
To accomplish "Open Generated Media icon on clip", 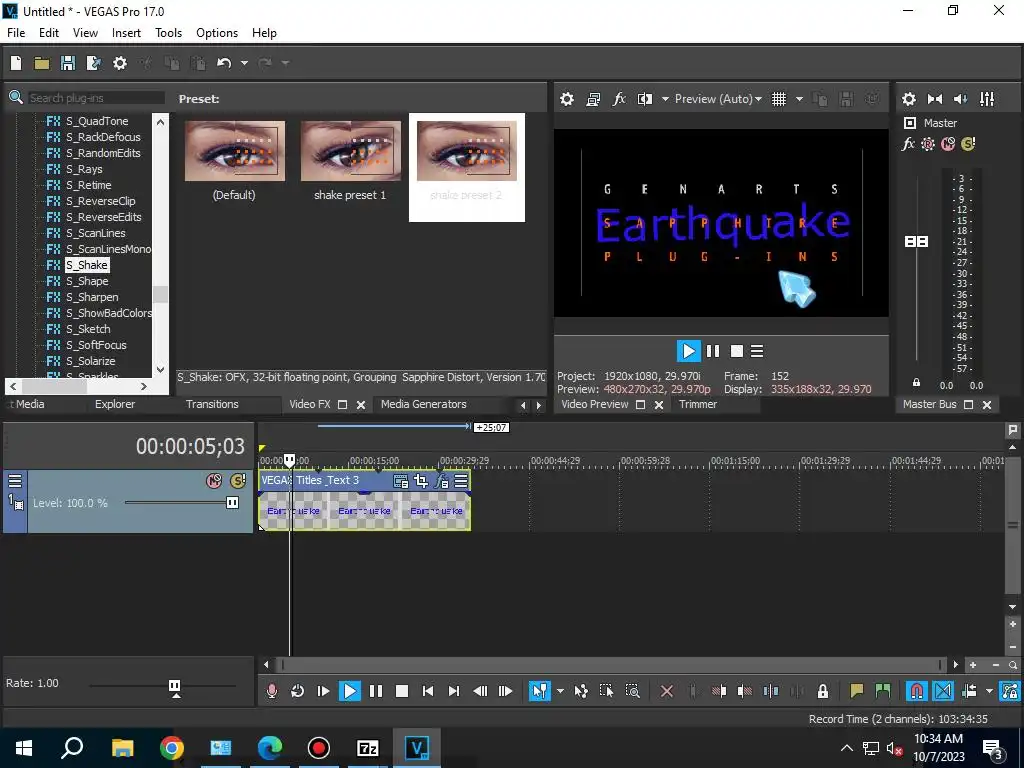I will pos(400,481).
